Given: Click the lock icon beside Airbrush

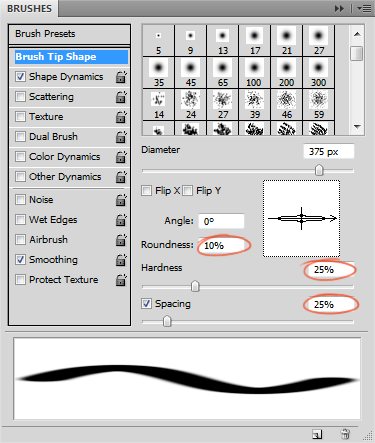Looking at the screenshot, I should point(121,240).
